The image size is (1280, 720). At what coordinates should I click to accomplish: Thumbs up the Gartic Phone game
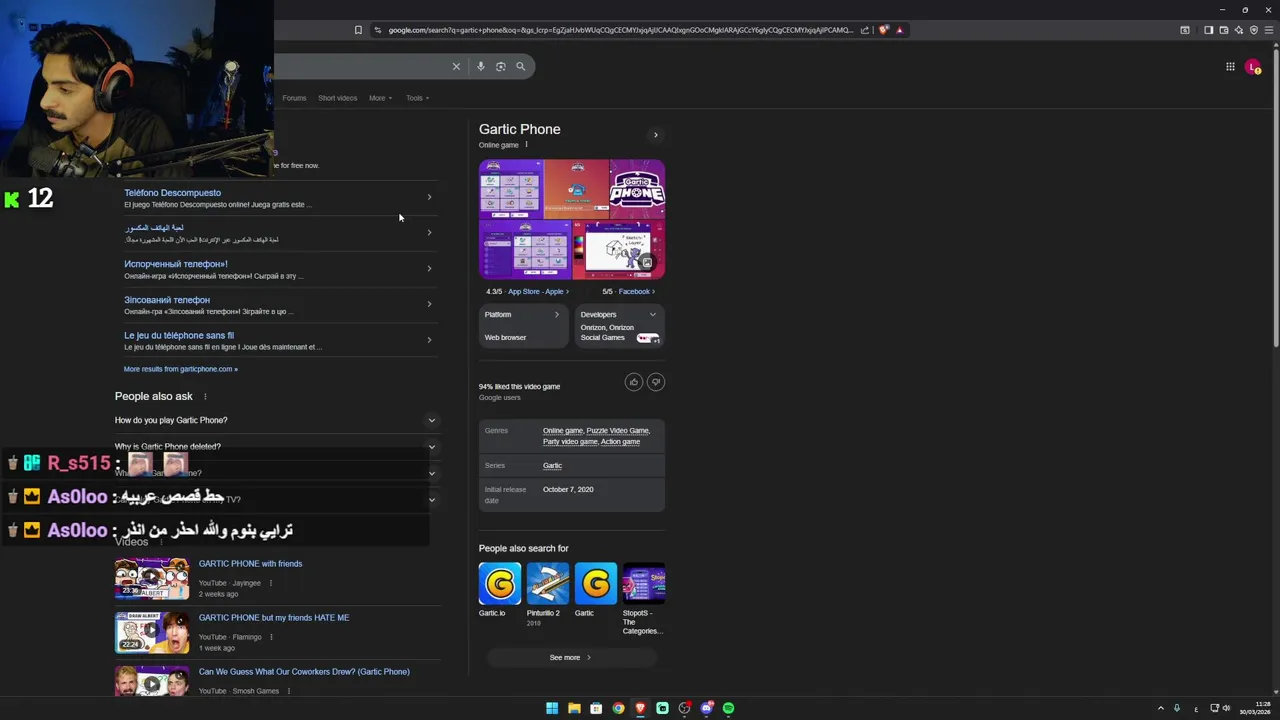click(x=633, y=381)
